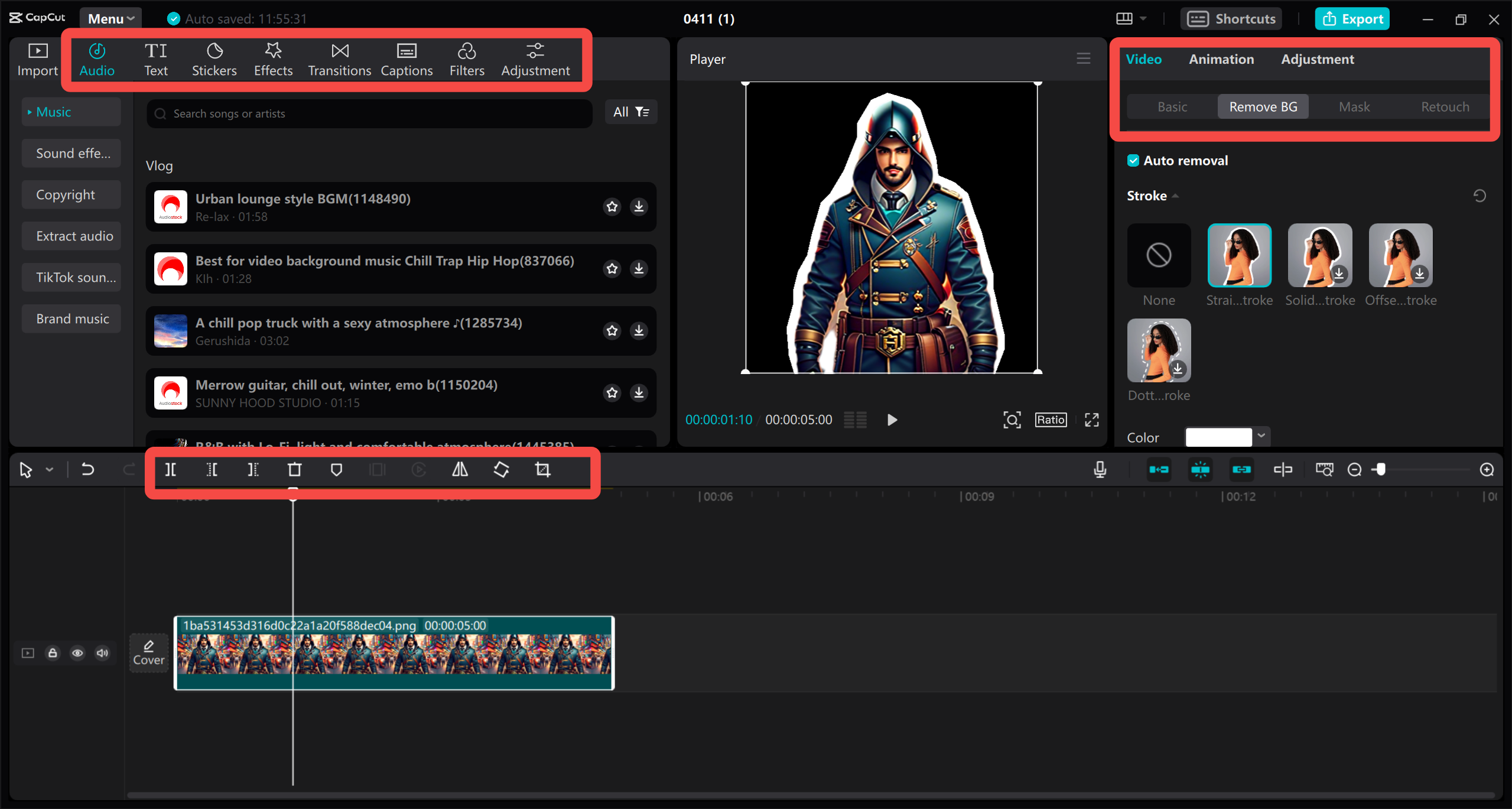This screenshot has width=1512, height=809.
Task: Open the Filters panel
Action: (x=466, y=59)
